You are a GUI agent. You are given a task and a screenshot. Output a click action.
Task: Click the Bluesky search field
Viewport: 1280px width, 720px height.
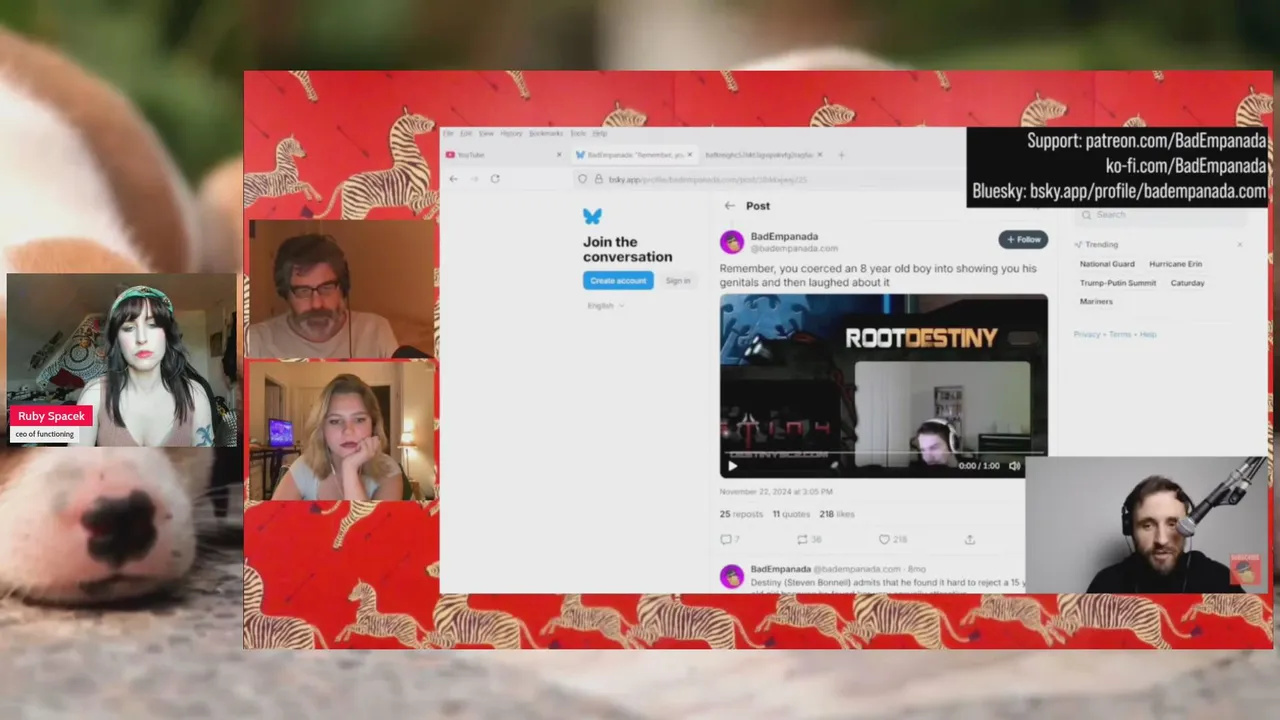tap(1161, 215)
